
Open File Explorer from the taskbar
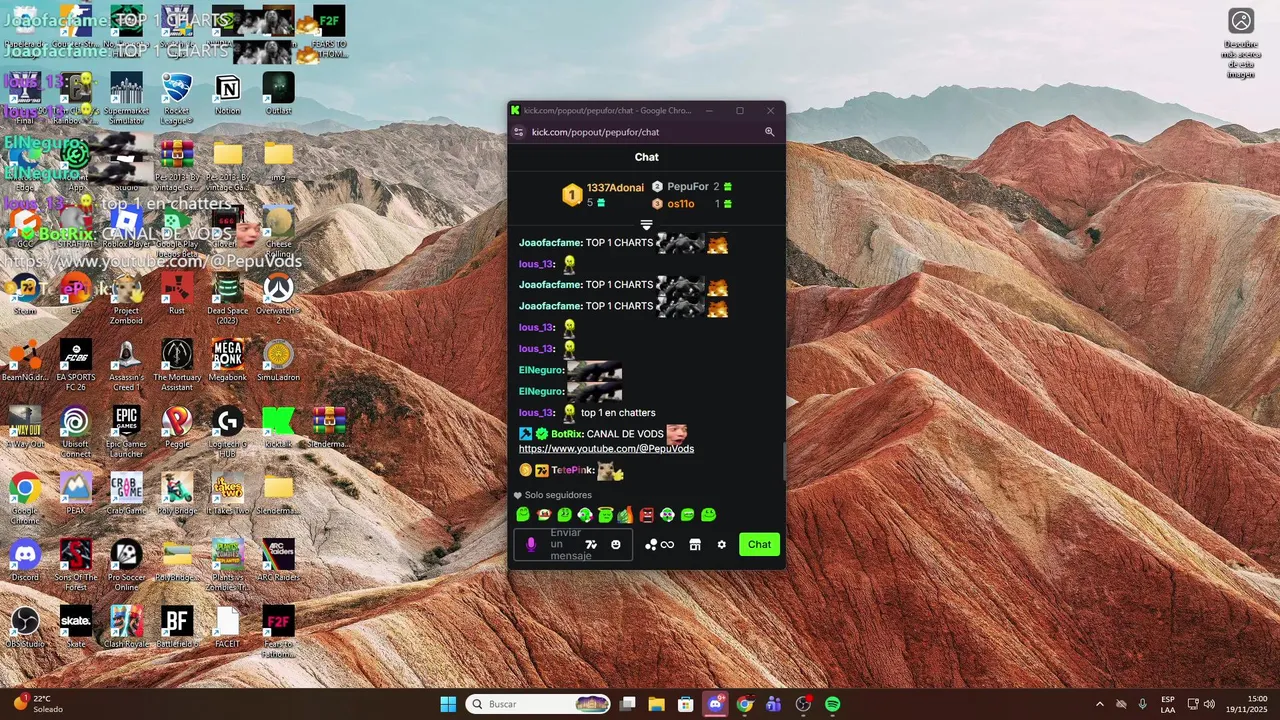(656, 704)
